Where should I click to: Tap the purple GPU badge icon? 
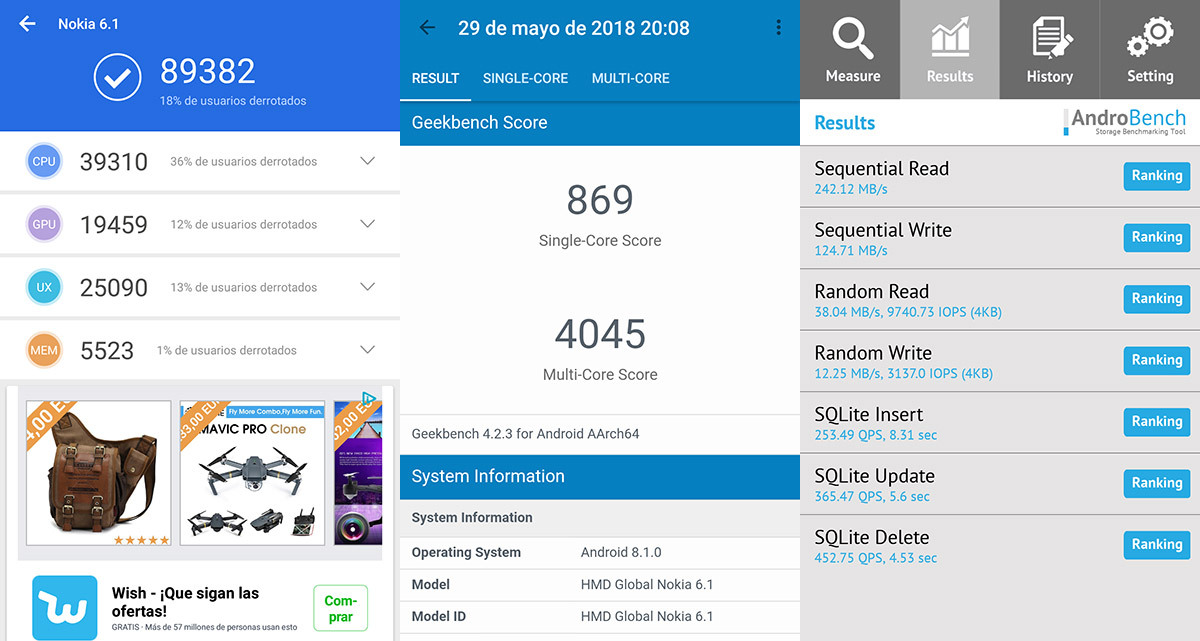[44, 225]
